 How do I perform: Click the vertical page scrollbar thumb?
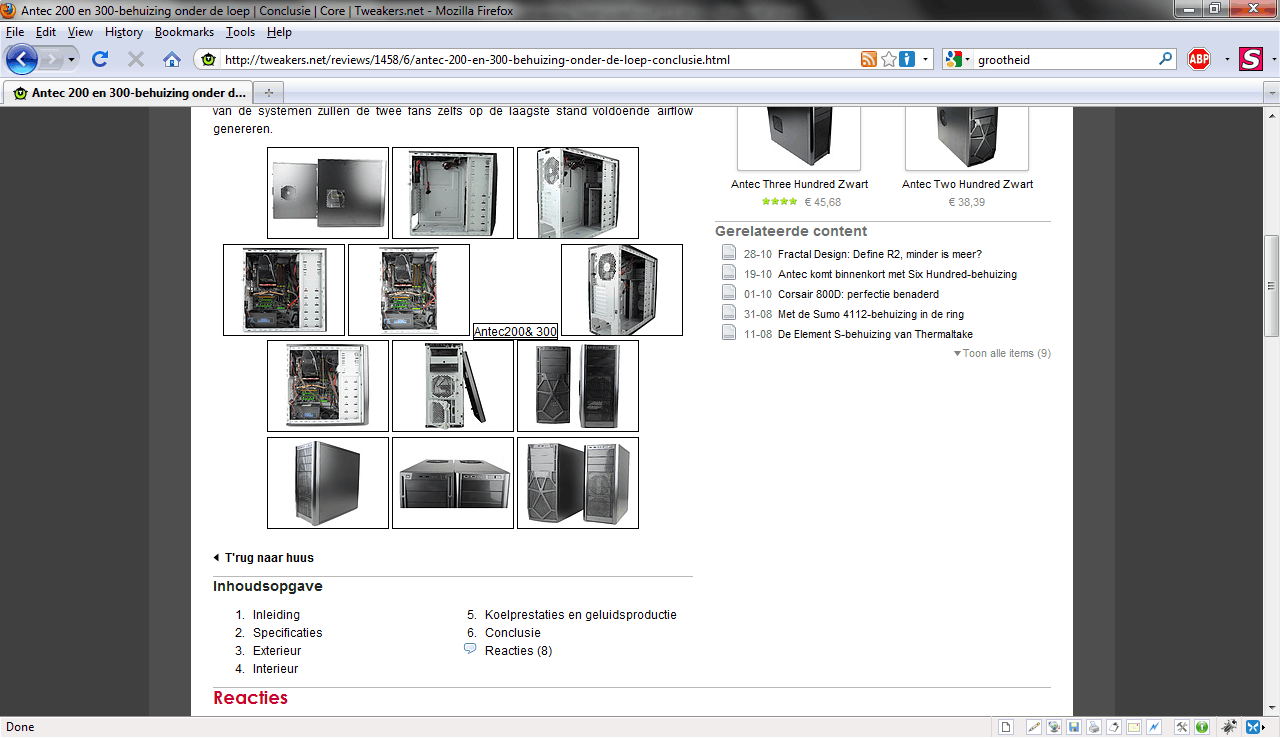[x=1271, y=287]
